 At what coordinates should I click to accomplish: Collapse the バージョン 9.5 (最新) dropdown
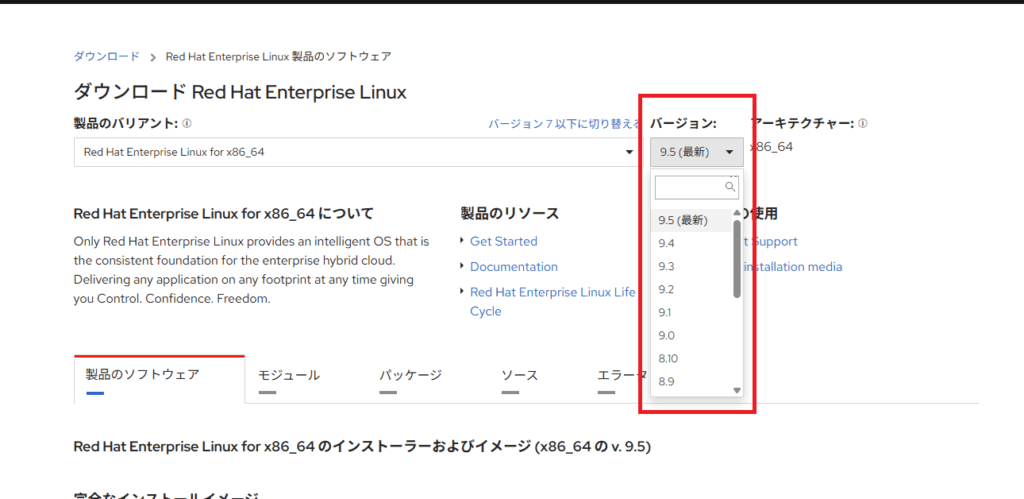pyautogui.click(x=697, y=152)
